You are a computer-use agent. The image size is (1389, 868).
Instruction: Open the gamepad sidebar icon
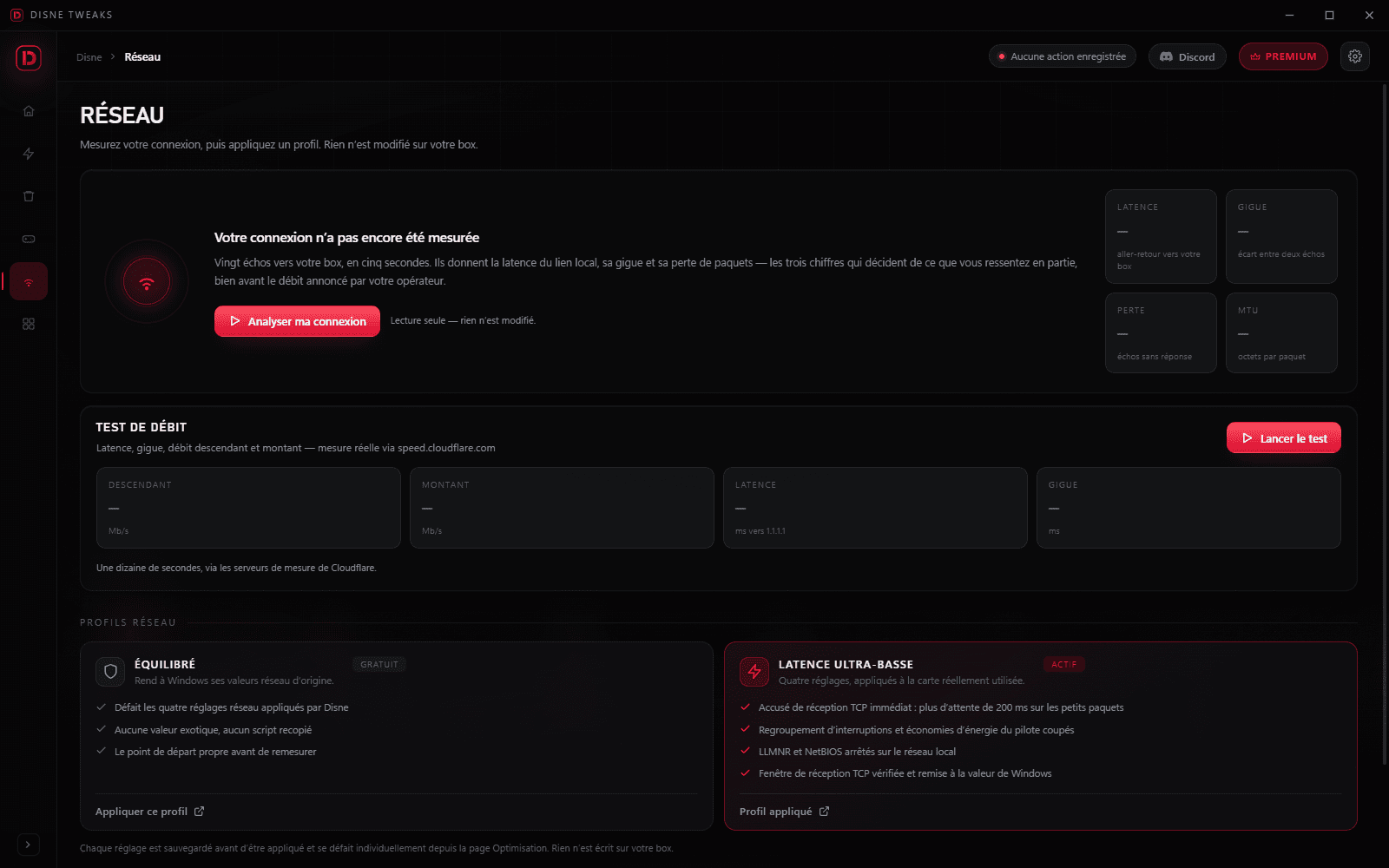pos(29,239)
